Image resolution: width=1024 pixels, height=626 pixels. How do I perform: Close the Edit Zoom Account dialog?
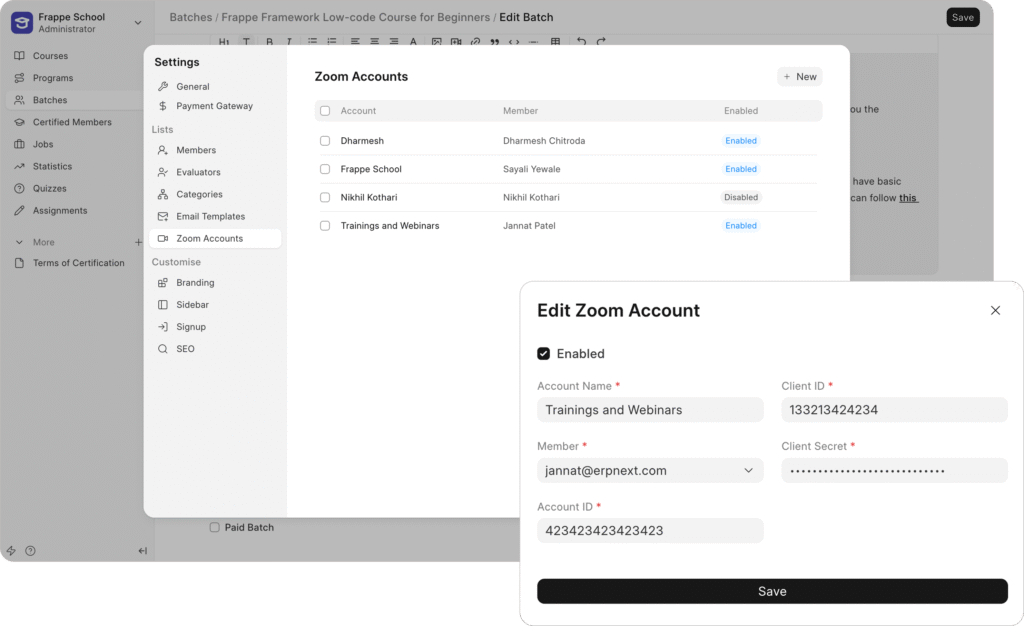tap(995, 311)
